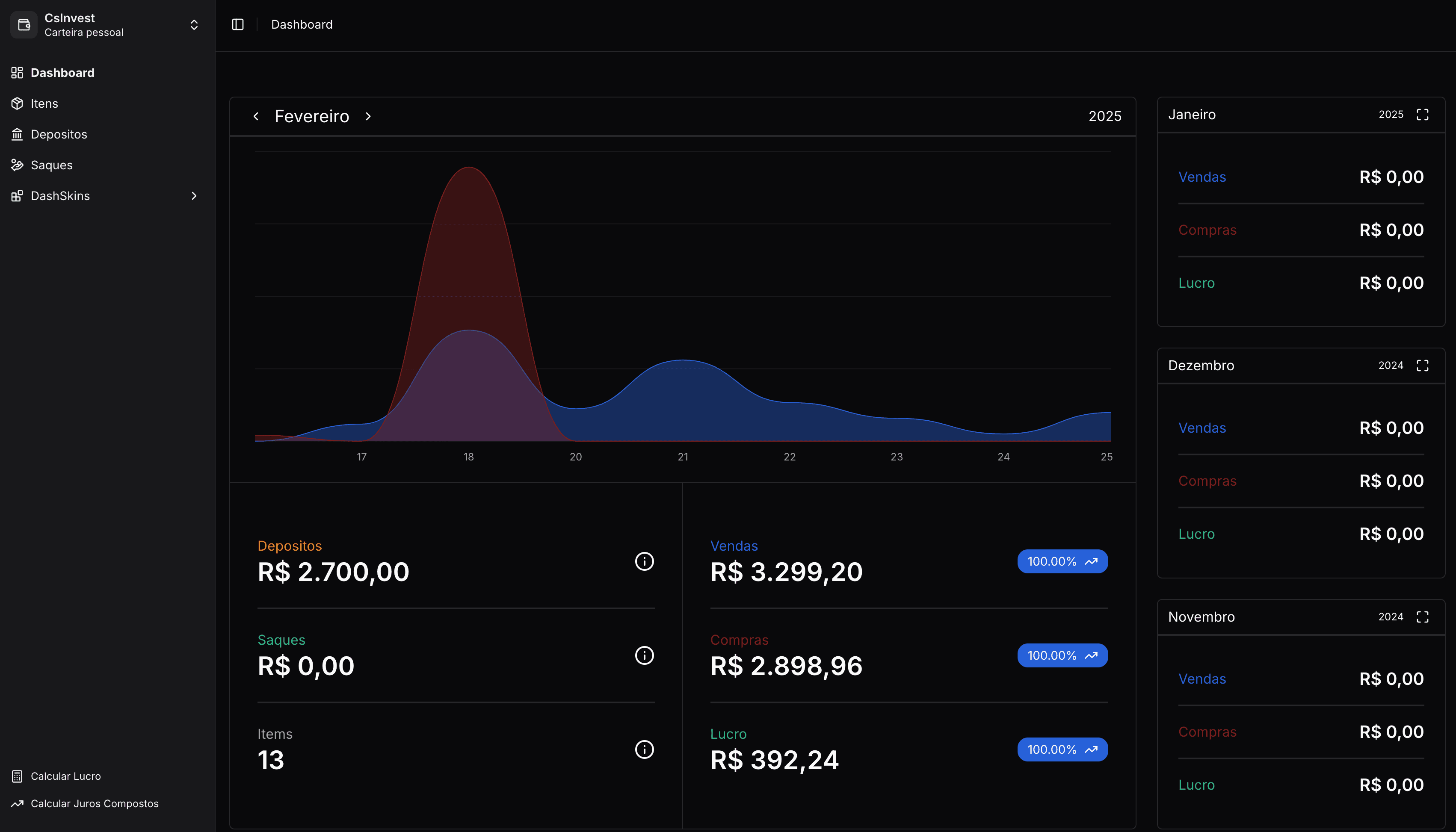Image resolution: width=1456 pixels, height=832 pixels.
Task: Expand the DashSkins sidebar submenu
Action: pyautogui.click(x=194, y=195)
